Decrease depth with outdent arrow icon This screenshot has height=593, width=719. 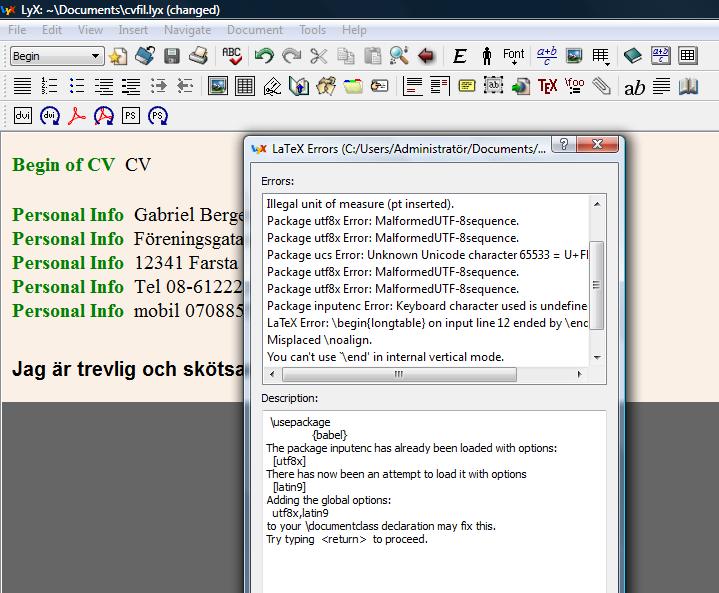point(185,86)
